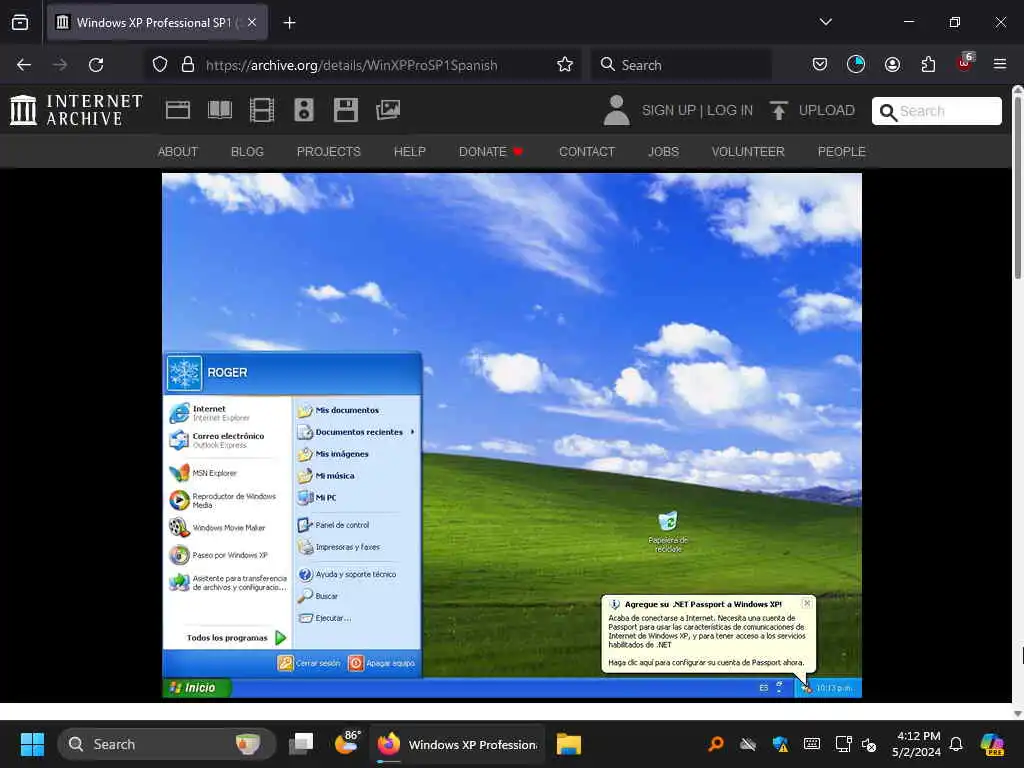Open Firefox account icon
Image resolution: width=1024 pixels, height=768 pixels.
pyautogui.click(x=892, y=64)
